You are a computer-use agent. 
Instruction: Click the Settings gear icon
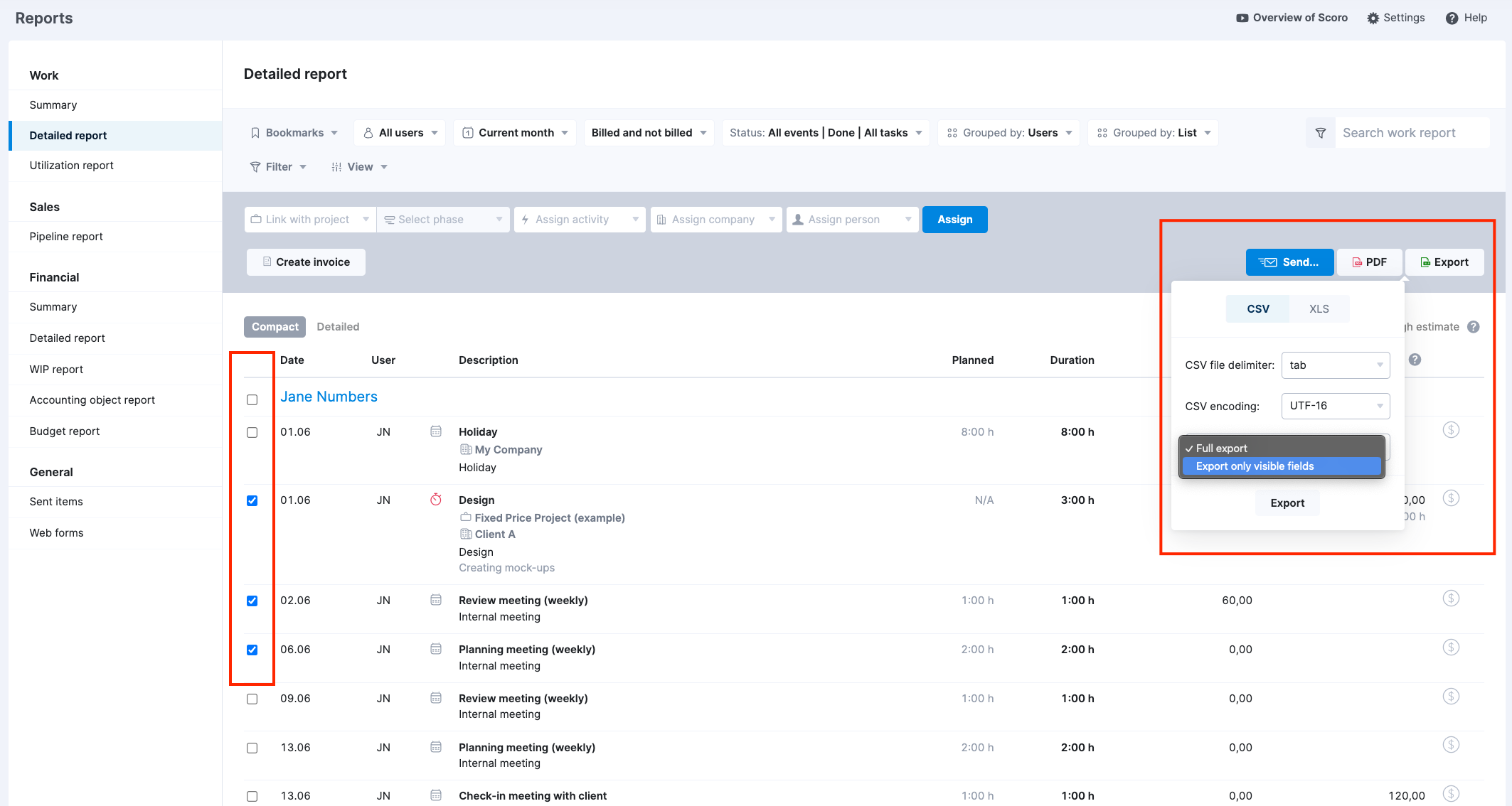coord(1373,18)
